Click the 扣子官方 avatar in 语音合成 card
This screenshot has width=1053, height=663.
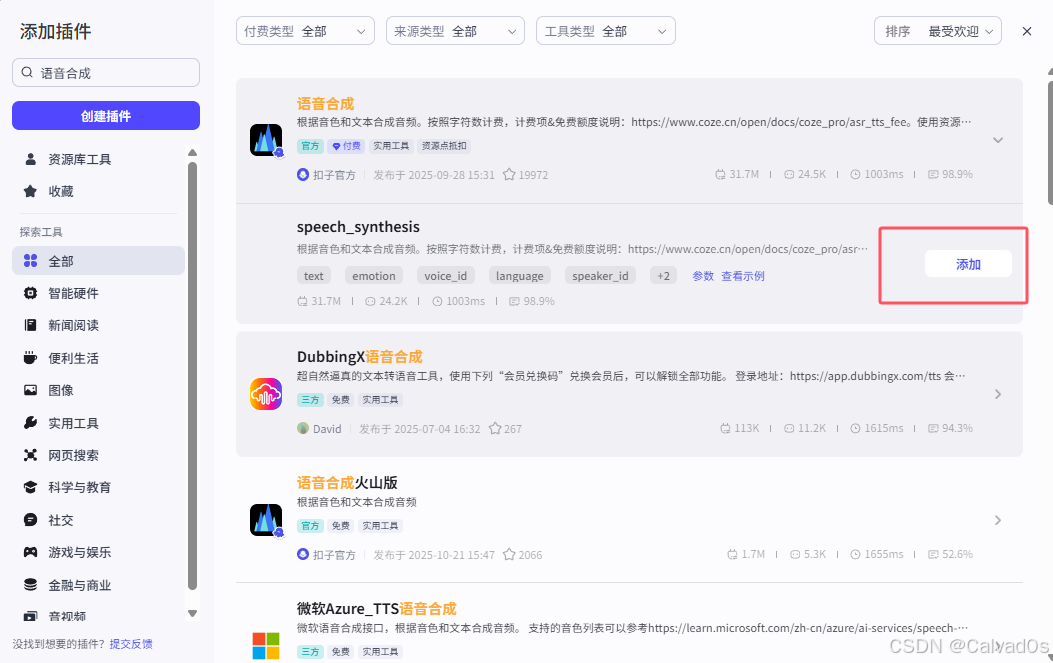point(303,175)
